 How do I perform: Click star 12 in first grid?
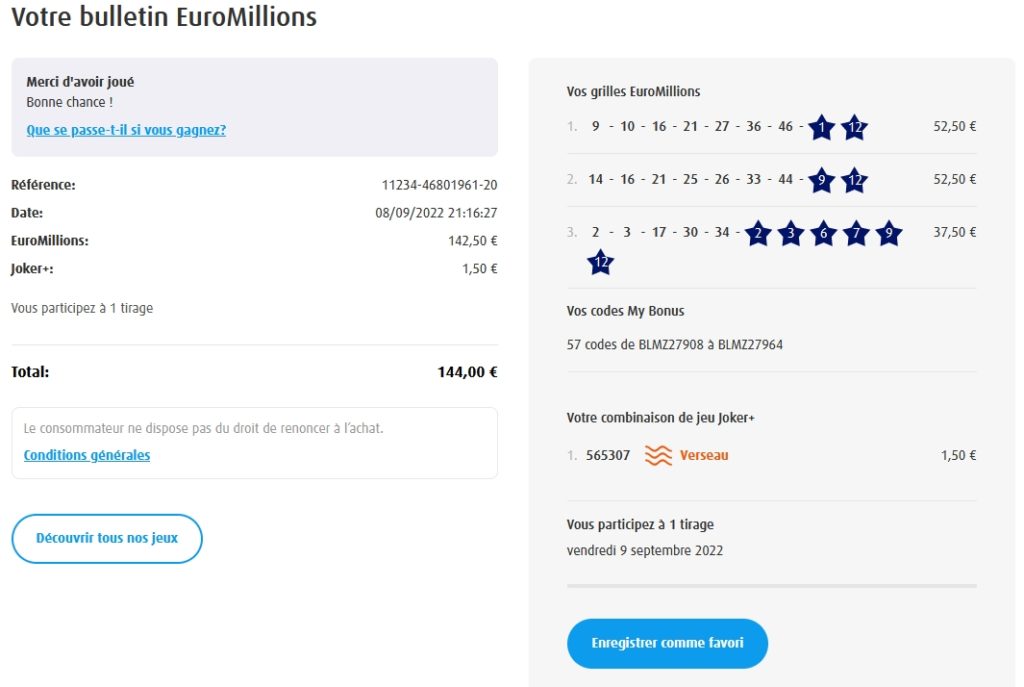[x=854, y=128]
